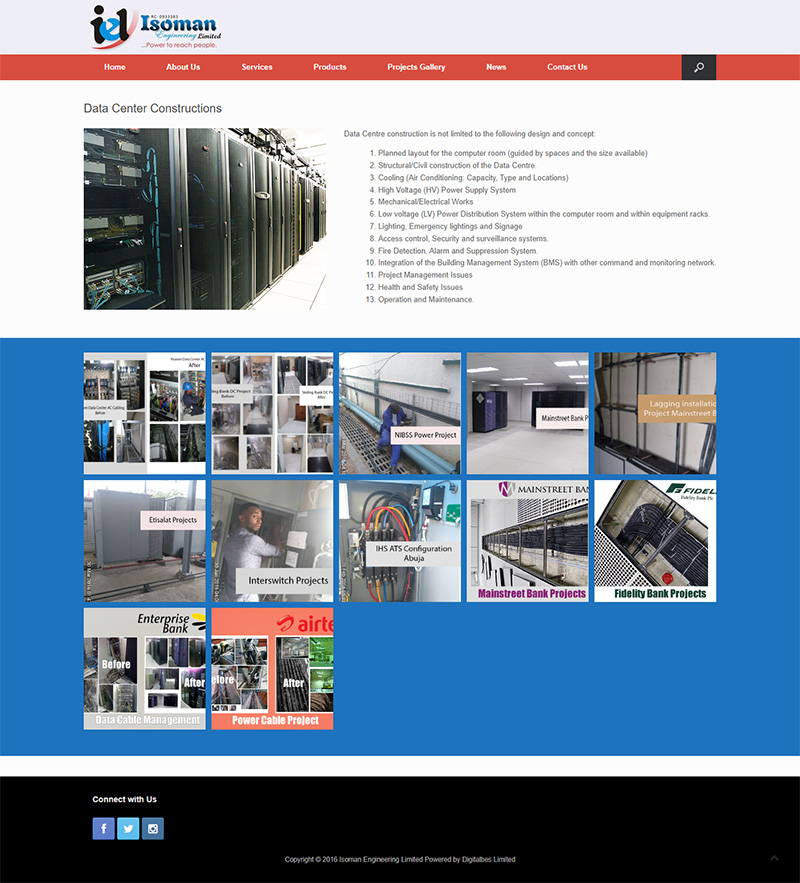Go to Contact Us page

(x=567, y=67)
